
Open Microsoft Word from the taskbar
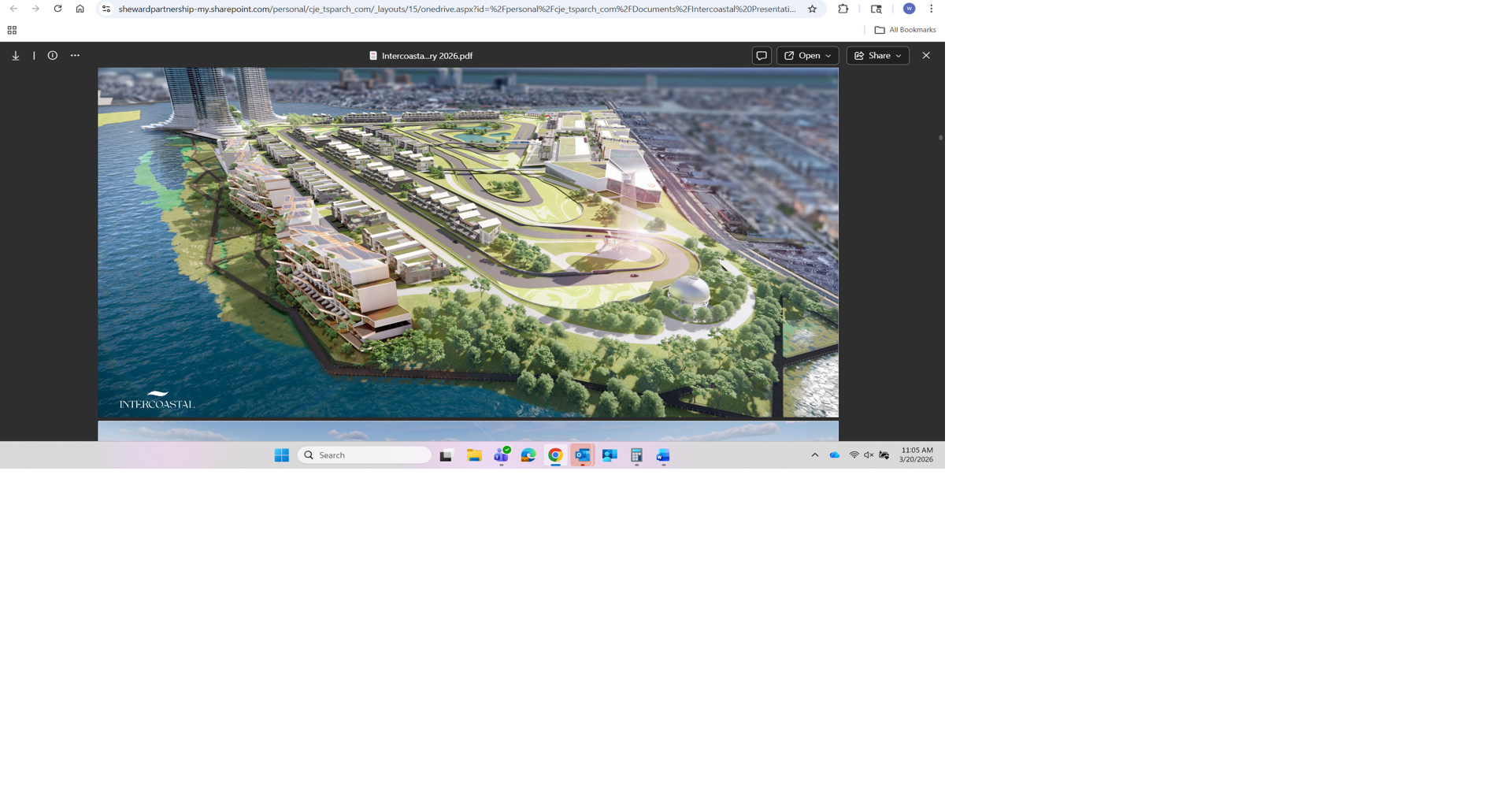663,455
